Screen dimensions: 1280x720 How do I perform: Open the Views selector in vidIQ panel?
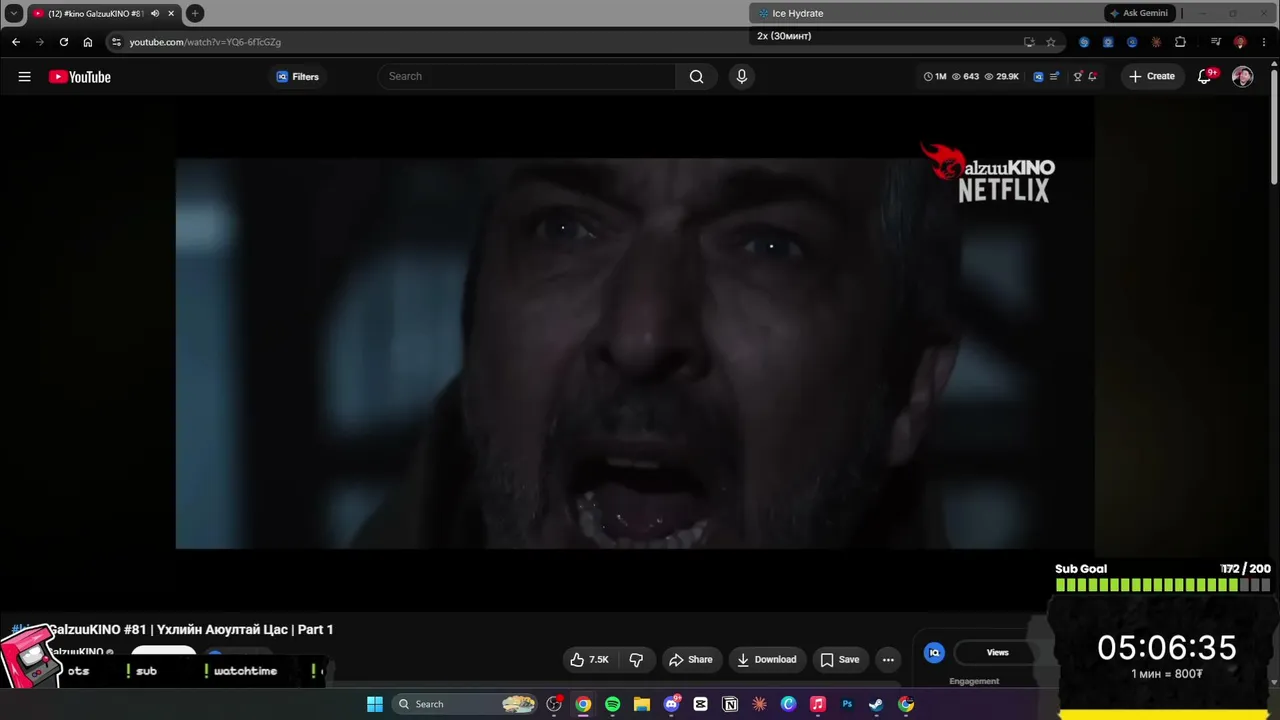click(997, 653)
